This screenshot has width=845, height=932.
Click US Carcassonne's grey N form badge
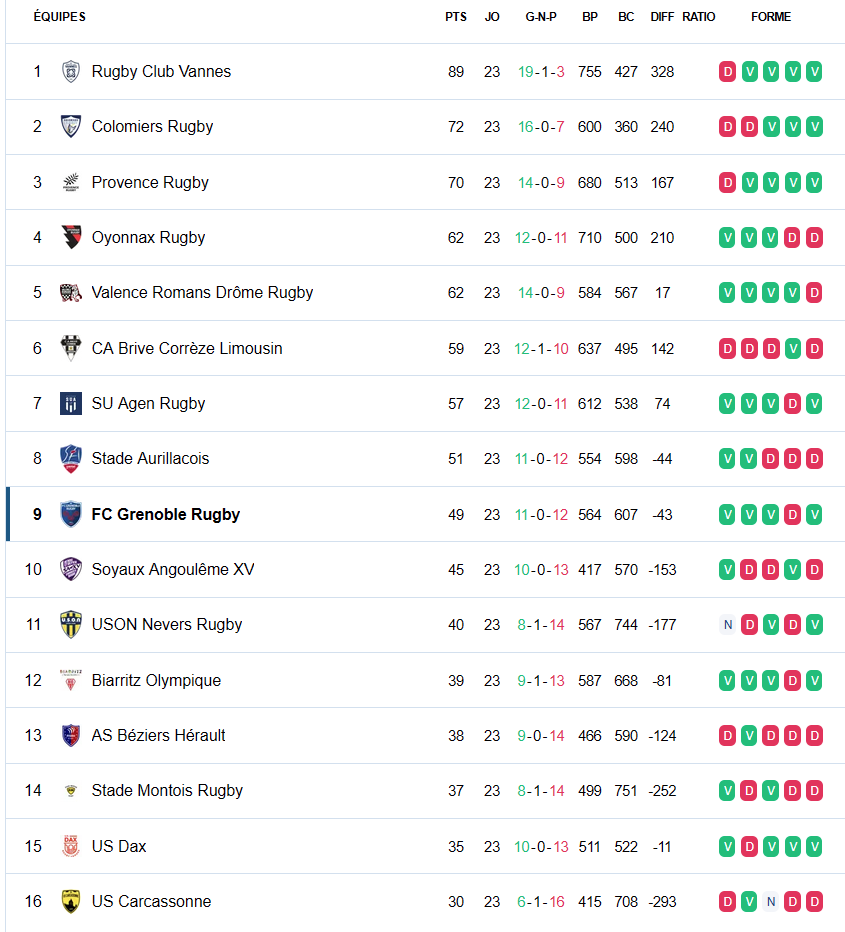click(x=771, y=902)
